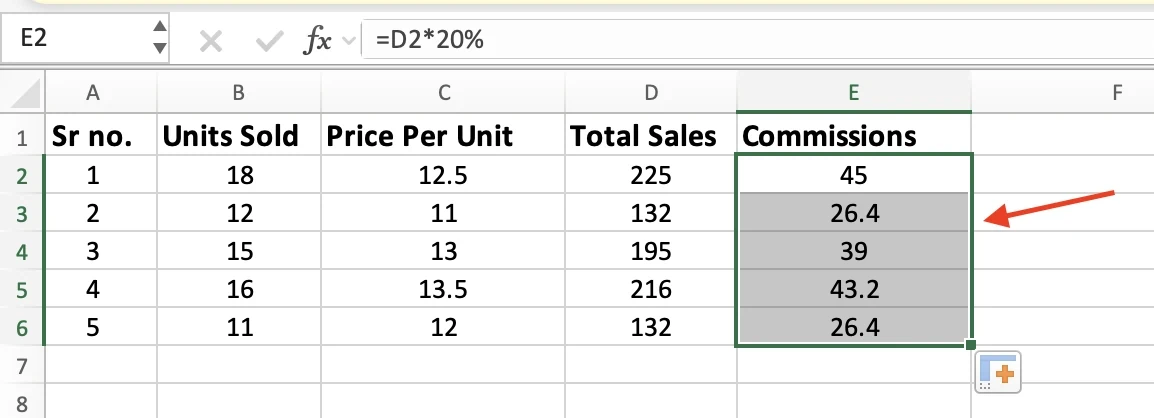Click the Price Per Unit cell showing 11

coord(443,213)
